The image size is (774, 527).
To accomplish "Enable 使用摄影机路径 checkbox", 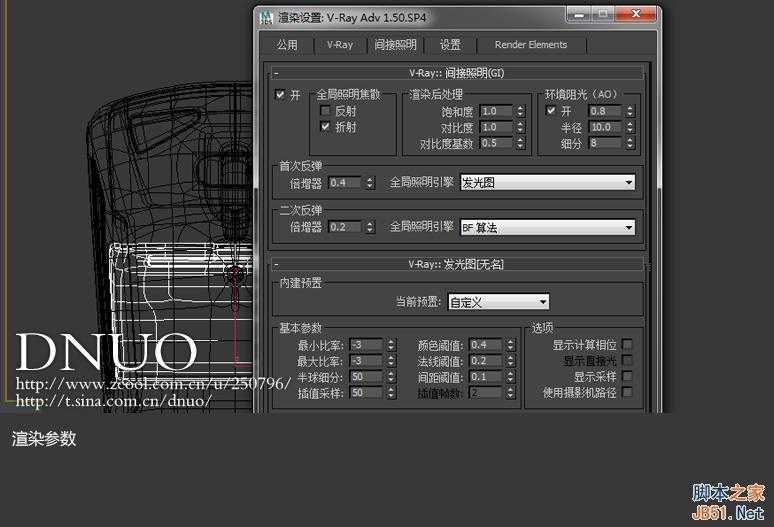I will coord(627,392).
